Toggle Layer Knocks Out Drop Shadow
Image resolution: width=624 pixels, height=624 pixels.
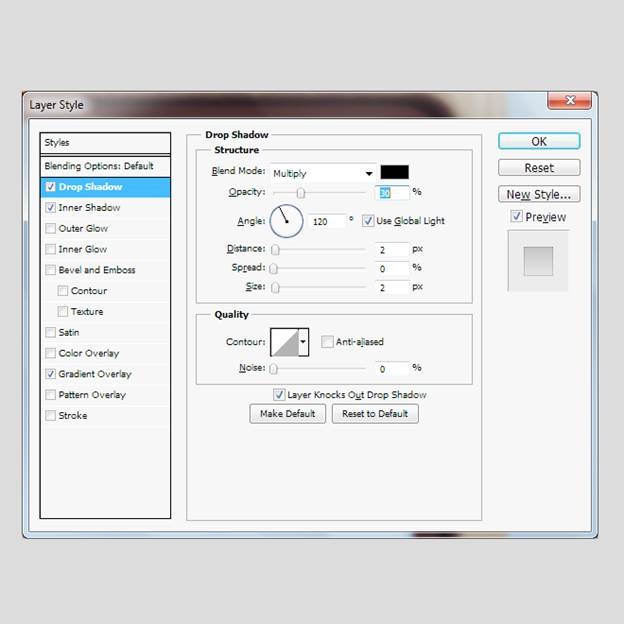point(279,395)
